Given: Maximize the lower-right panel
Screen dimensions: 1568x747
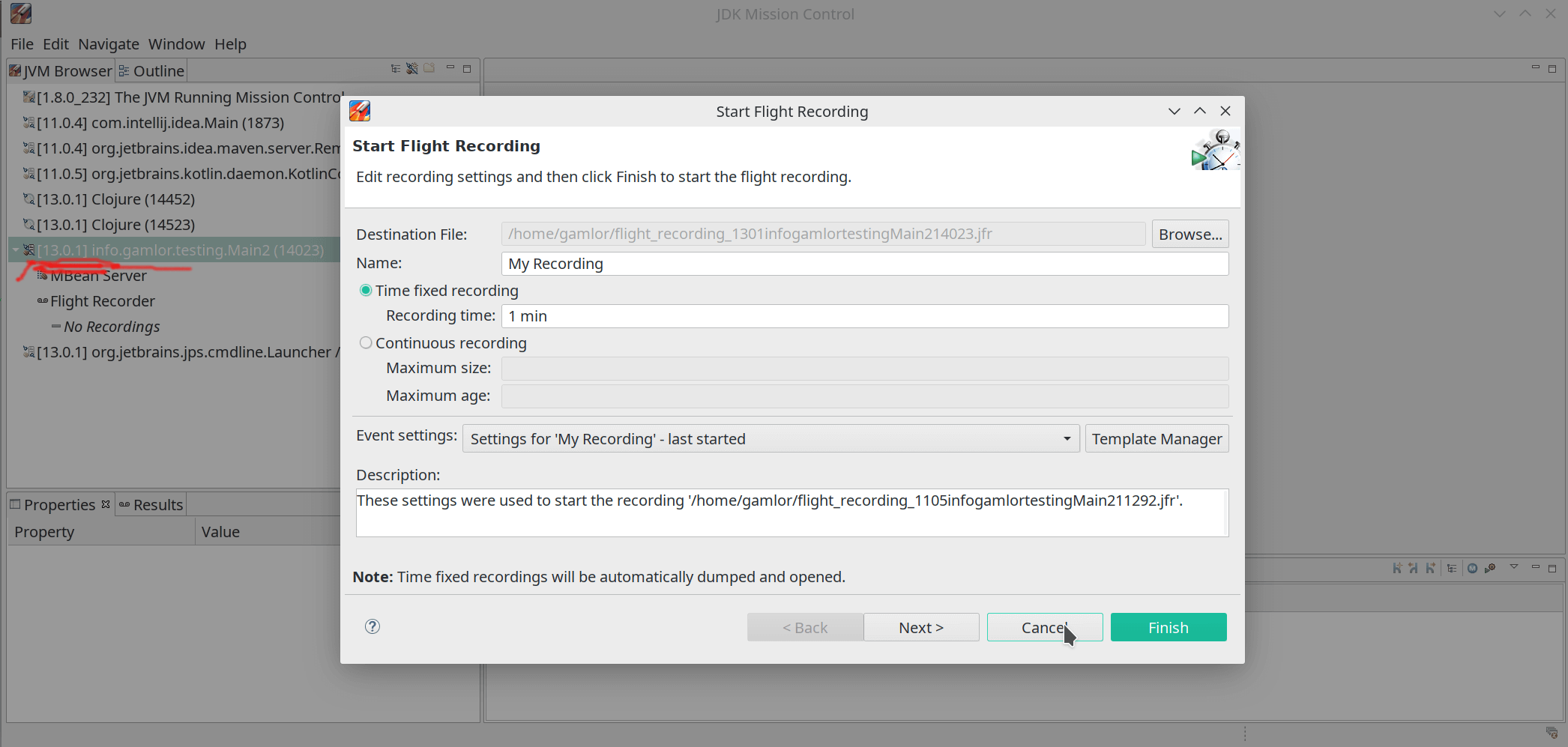Looking at the screenshot, I should tap(1552, 569).
